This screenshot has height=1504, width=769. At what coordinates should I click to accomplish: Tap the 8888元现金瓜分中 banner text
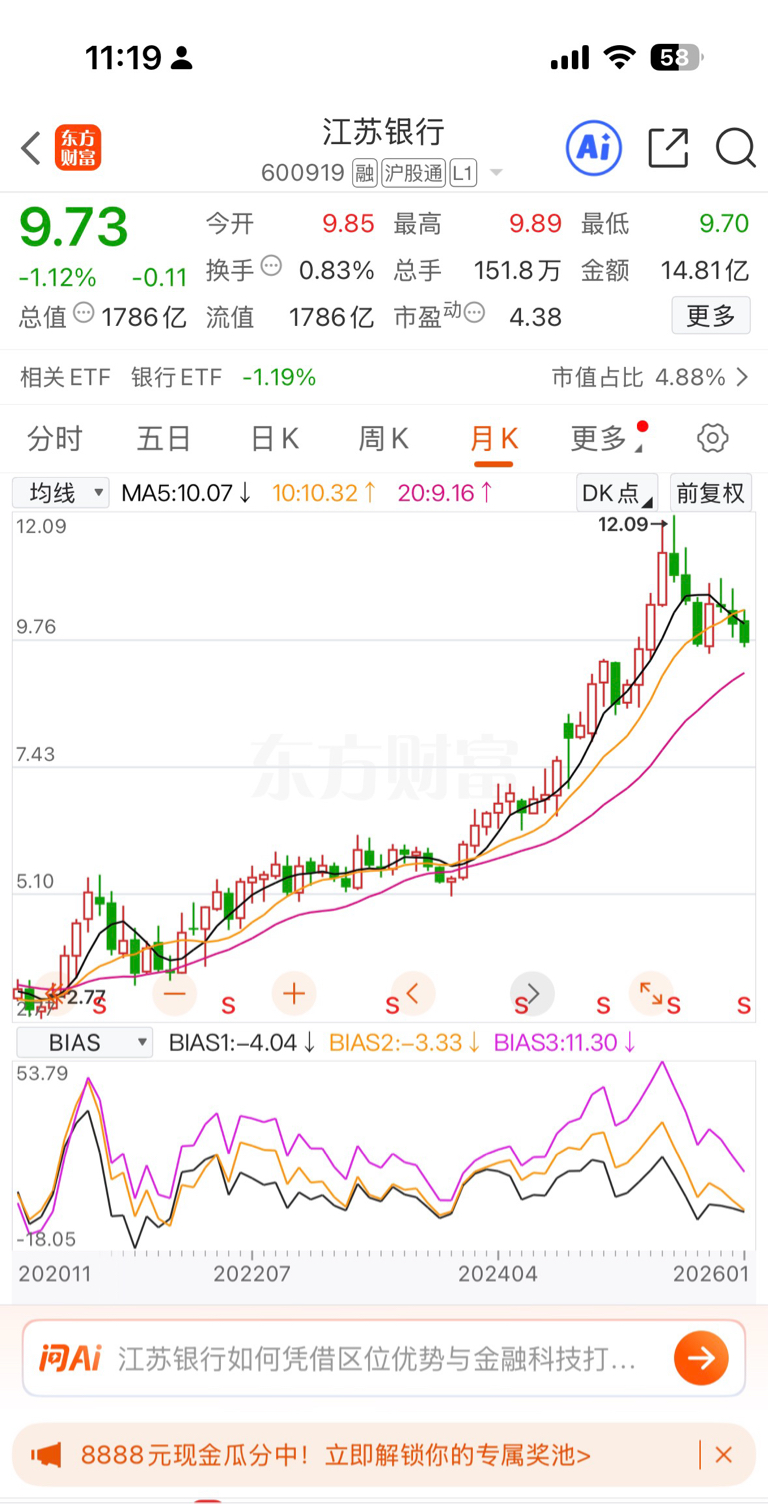point(336,1455)
